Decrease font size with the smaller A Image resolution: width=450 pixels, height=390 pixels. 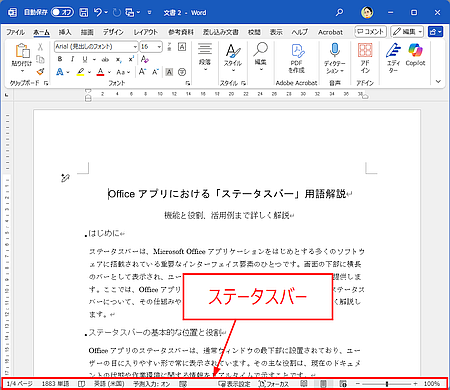(155, 72)
